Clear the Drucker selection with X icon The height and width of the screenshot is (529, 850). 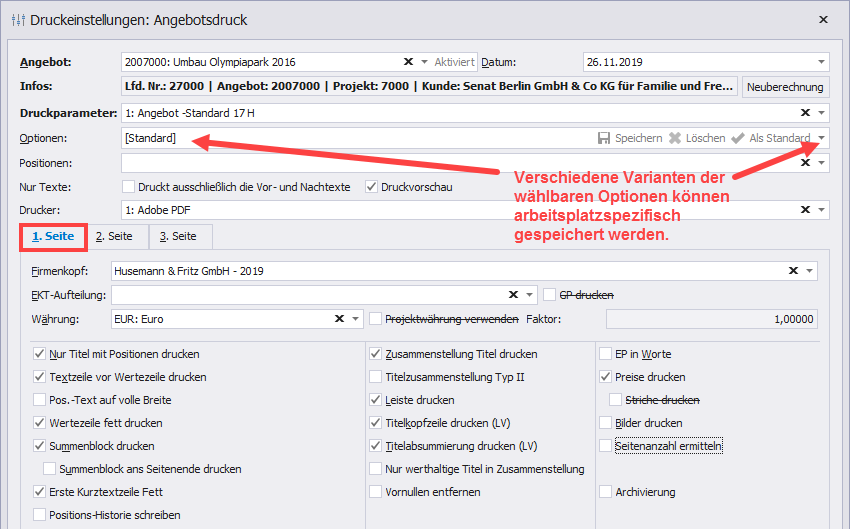pos(805,210)
